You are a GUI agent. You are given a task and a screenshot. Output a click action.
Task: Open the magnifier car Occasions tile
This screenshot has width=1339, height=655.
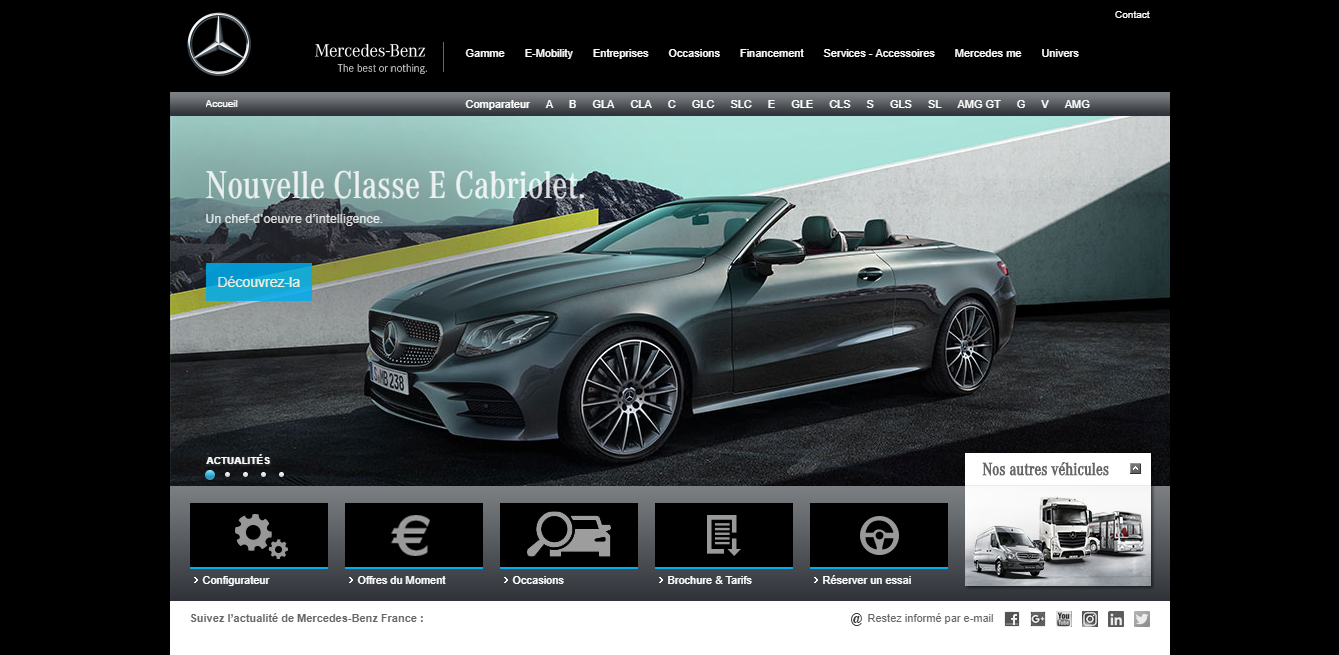pyautogui.click(x=569, y=535)
